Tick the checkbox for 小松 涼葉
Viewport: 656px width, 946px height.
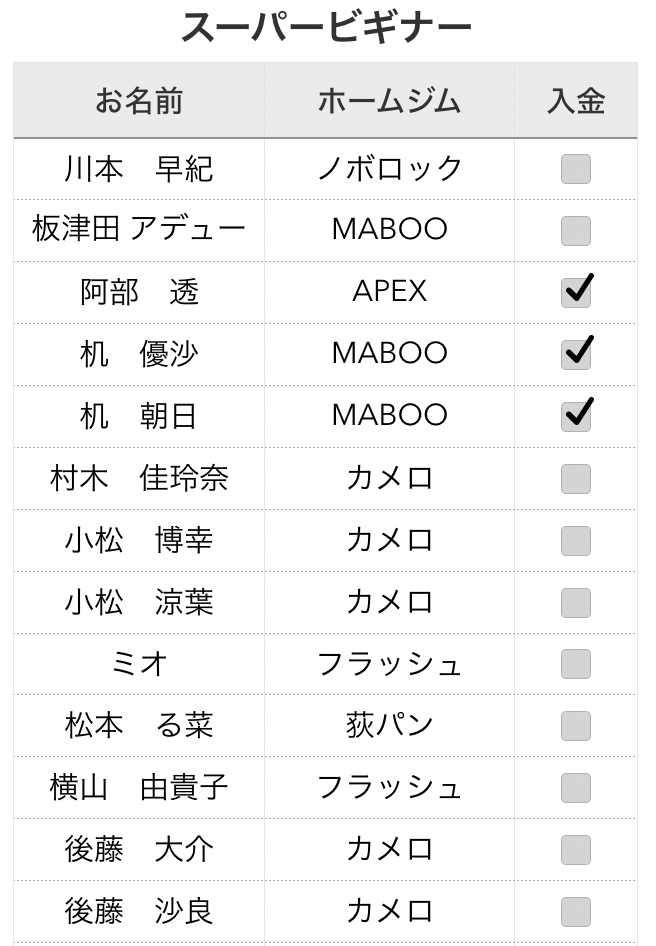[575, 603]
